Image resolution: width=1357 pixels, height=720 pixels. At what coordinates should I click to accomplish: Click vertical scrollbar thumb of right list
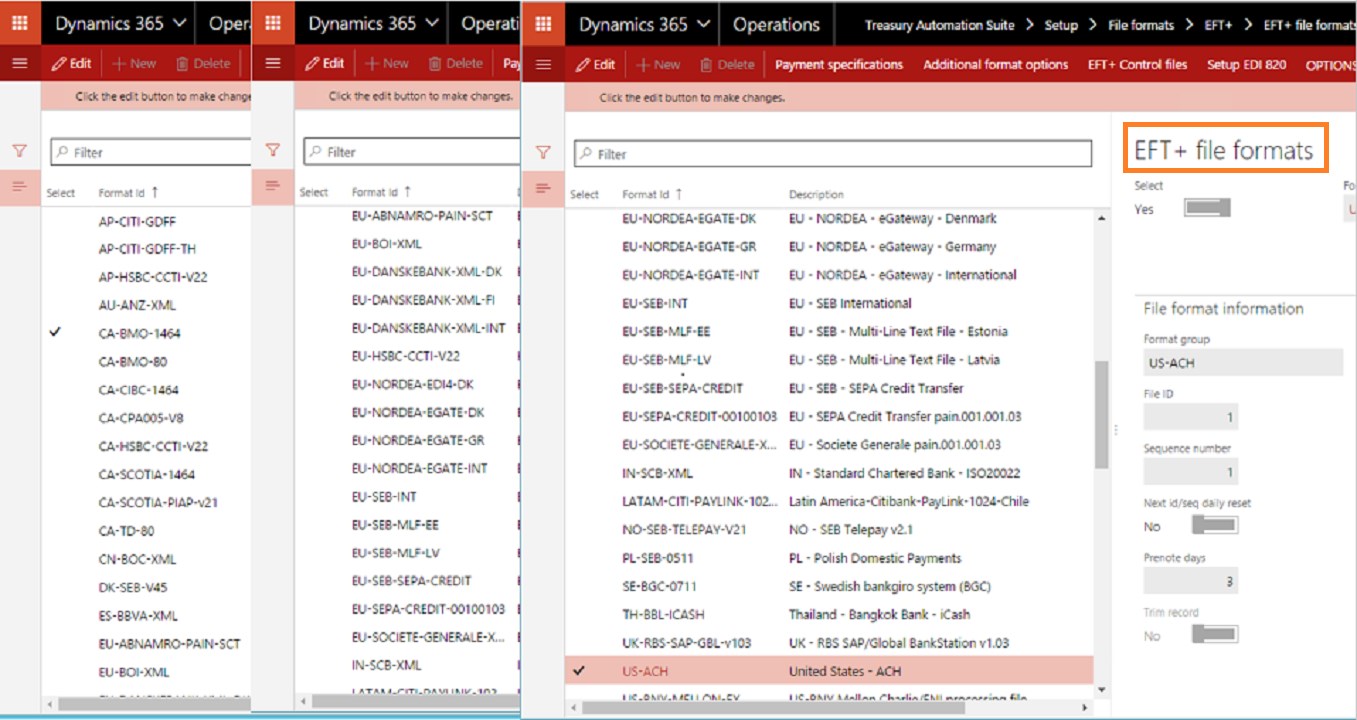(1102, 415)
